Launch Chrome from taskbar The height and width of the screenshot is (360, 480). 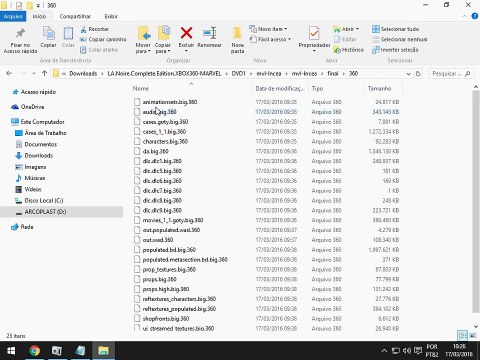point(34,351)
